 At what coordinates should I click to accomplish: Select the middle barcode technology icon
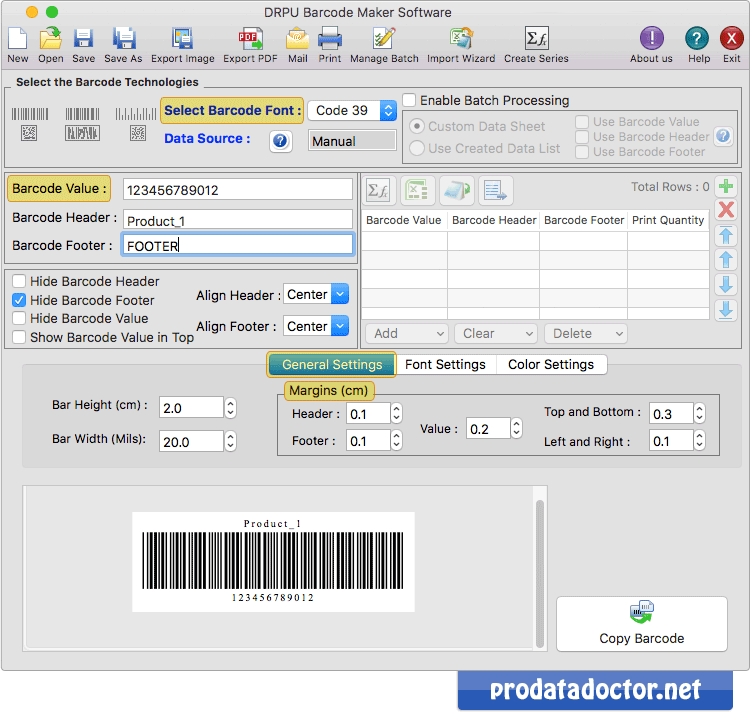coord(83,124)
